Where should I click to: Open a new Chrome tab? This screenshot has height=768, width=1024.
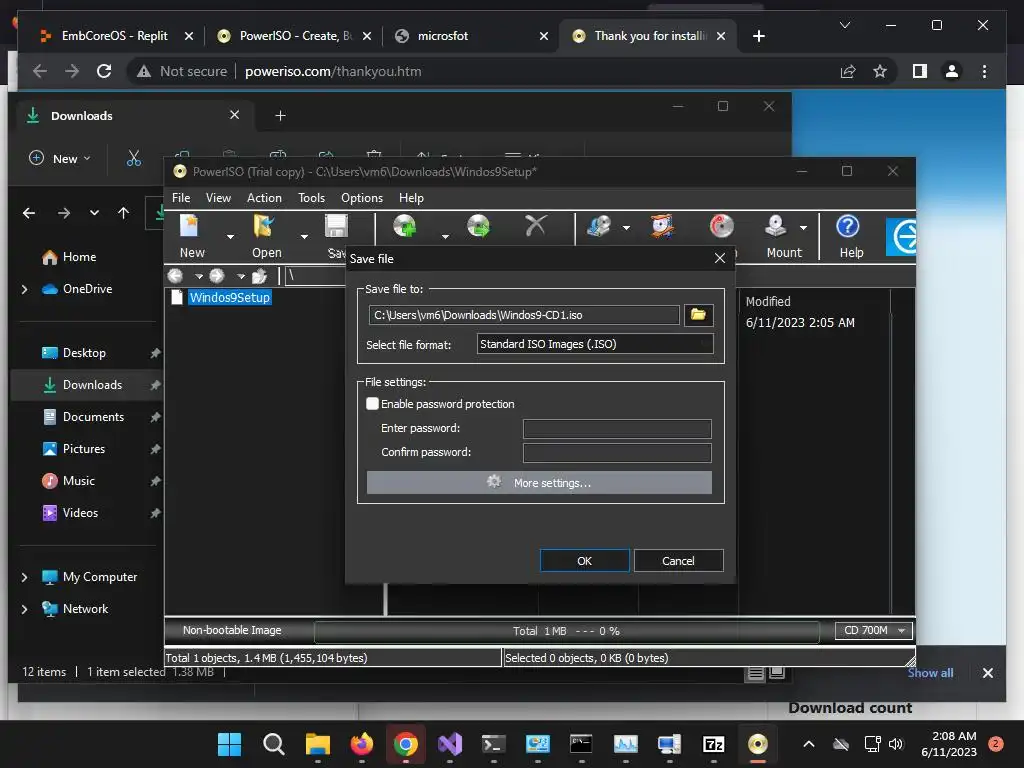pos(758,36)
